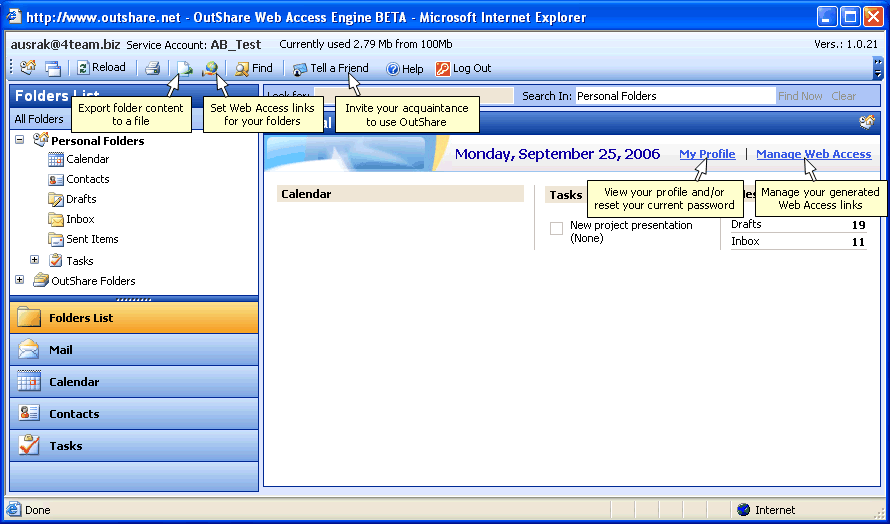
Task: Click the All Folders label
Action: coord(39,119)
